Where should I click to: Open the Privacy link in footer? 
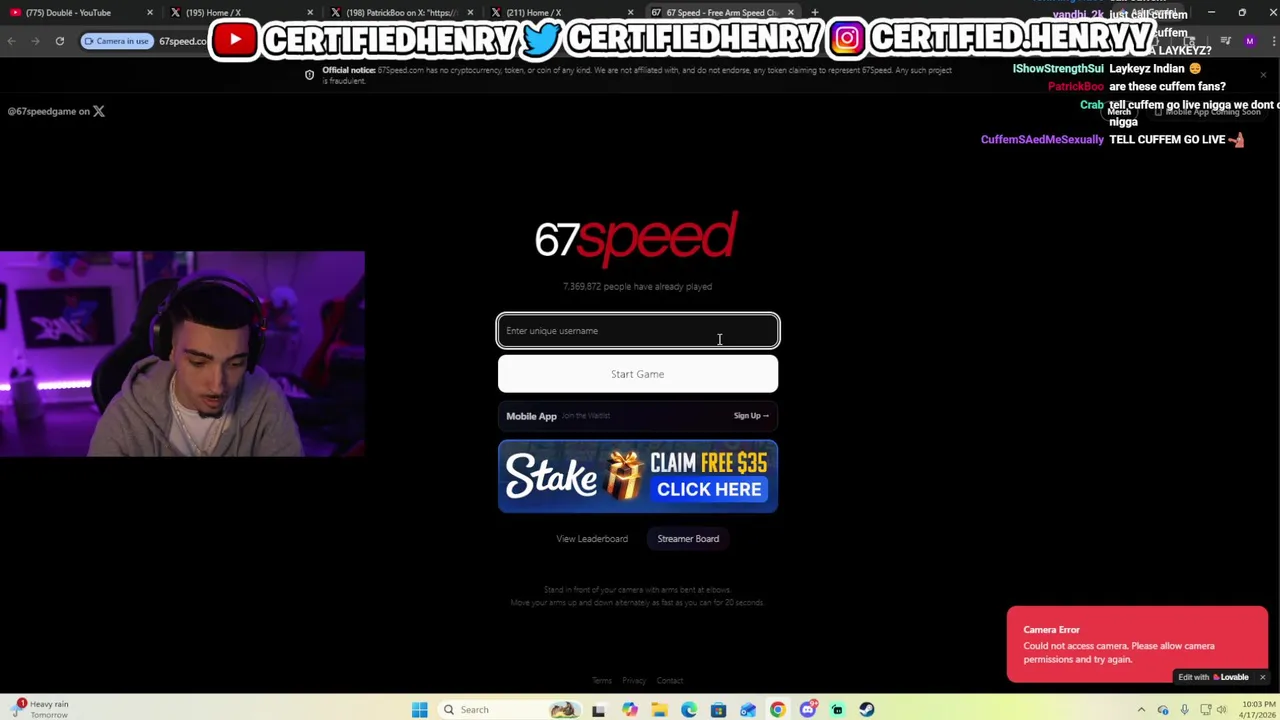[634, 681]
